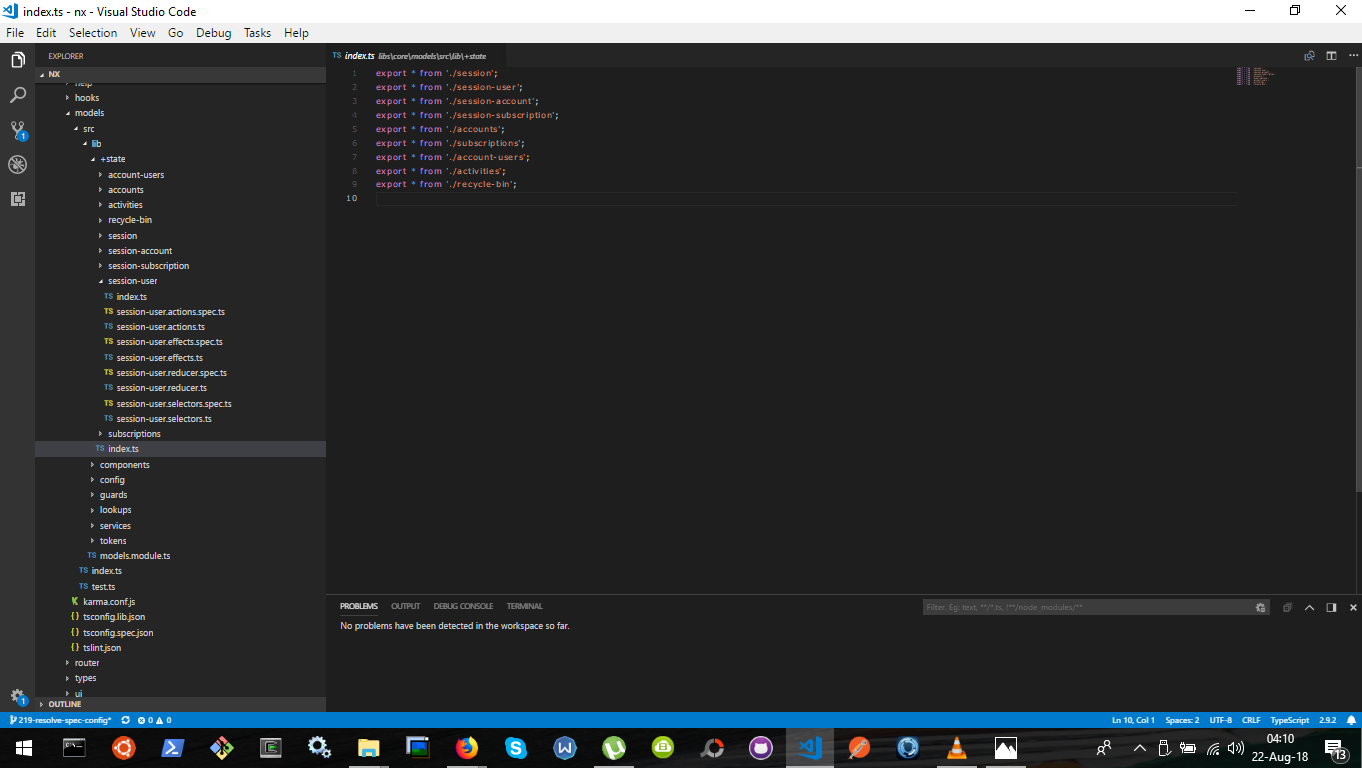The width and height of the screenshot is (1362, 768).
Task: Open the Debug menu
Action: [213, 32]
